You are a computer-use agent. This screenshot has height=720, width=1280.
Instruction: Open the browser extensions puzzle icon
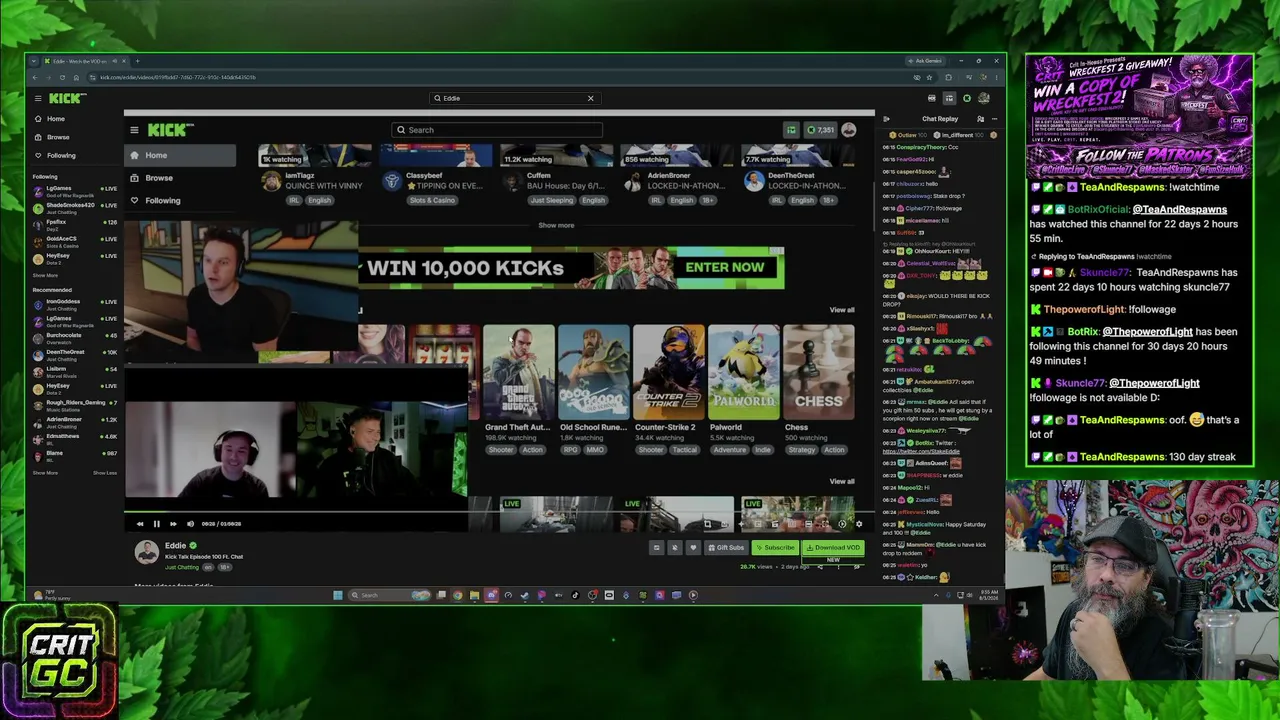[949, 77]
